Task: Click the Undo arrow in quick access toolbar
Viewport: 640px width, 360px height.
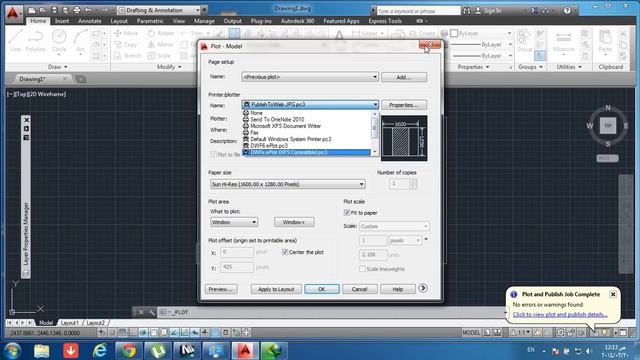Action: point(88,10)
